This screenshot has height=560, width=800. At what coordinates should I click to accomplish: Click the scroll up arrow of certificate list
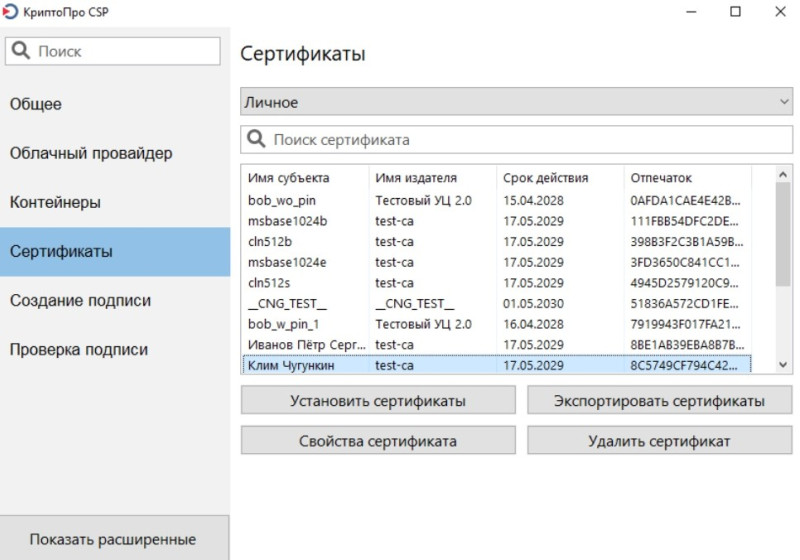(x=783, y=174)
